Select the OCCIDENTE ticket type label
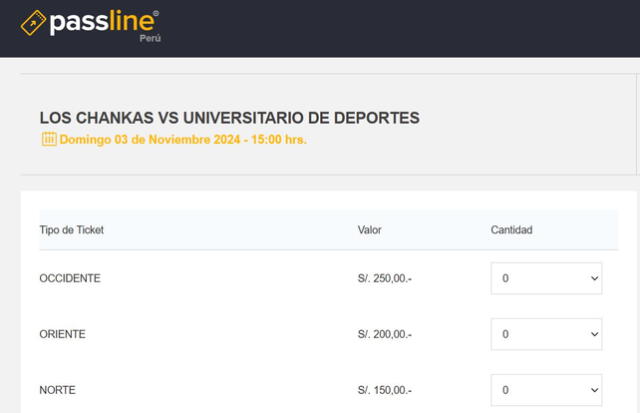This screenshot has height=413, width=640. pos(70,278)
